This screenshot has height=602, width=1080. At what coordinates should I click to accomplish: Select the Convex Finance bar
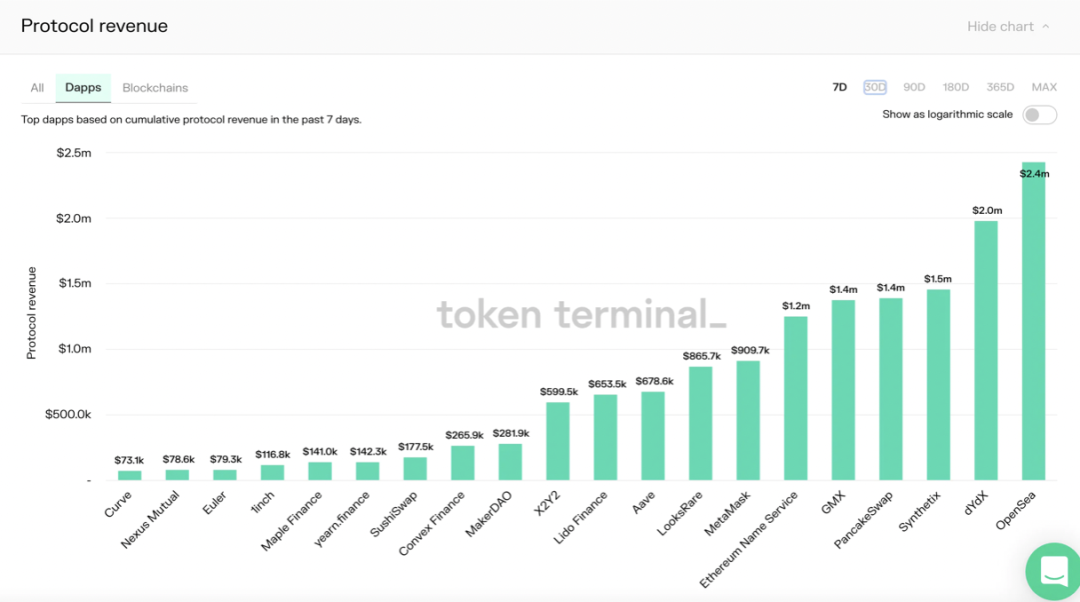463,463
